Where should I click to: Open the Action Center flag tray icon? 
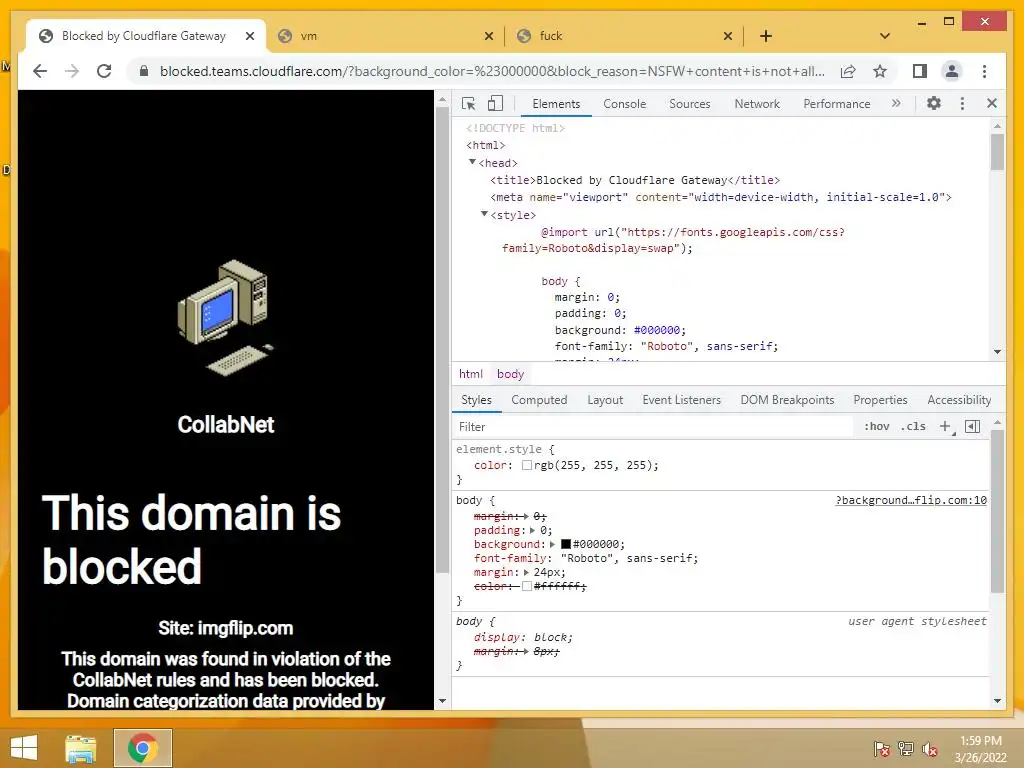tap(881, 748)
